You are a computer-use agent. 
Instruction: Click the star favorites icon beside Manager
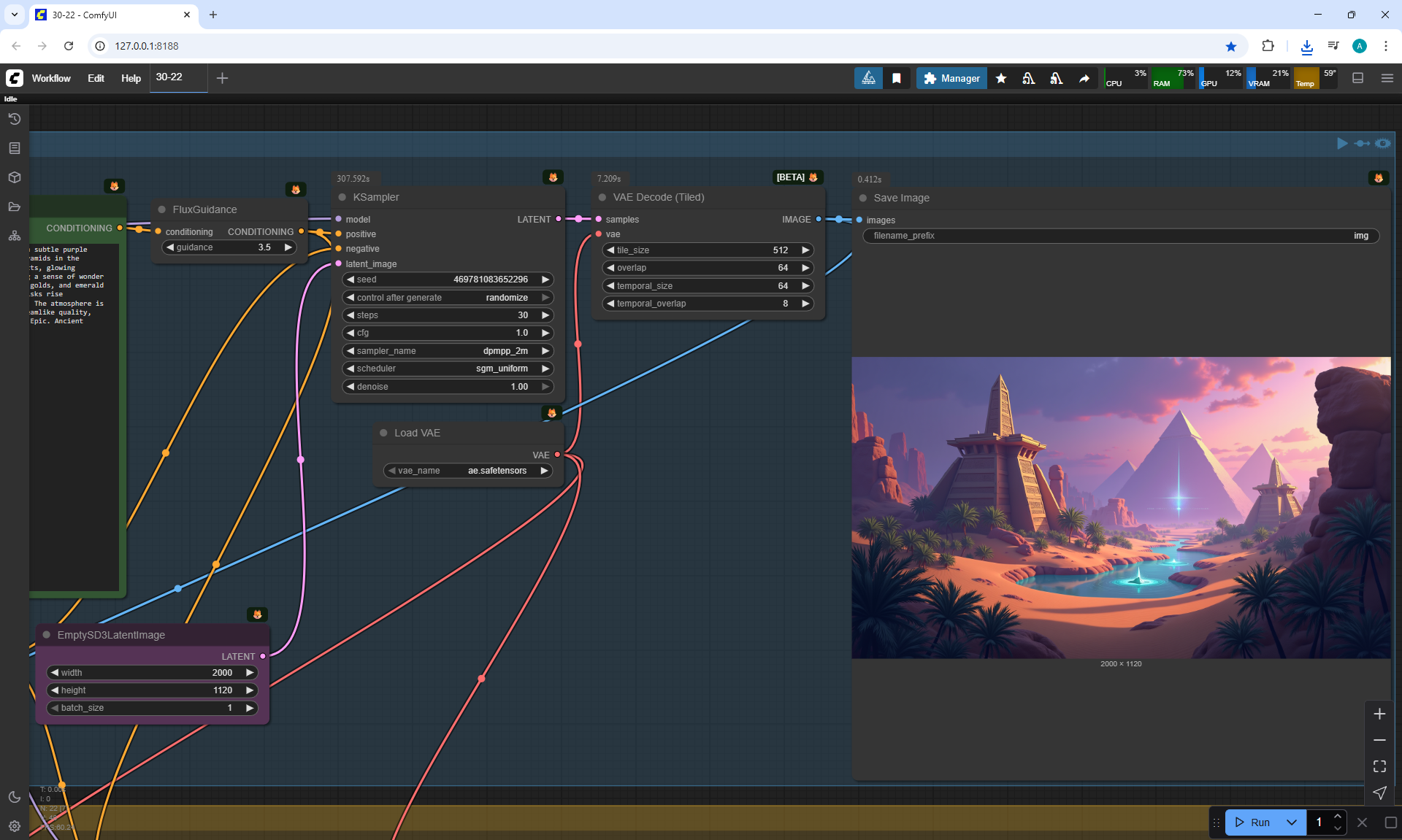[1001, 78]
